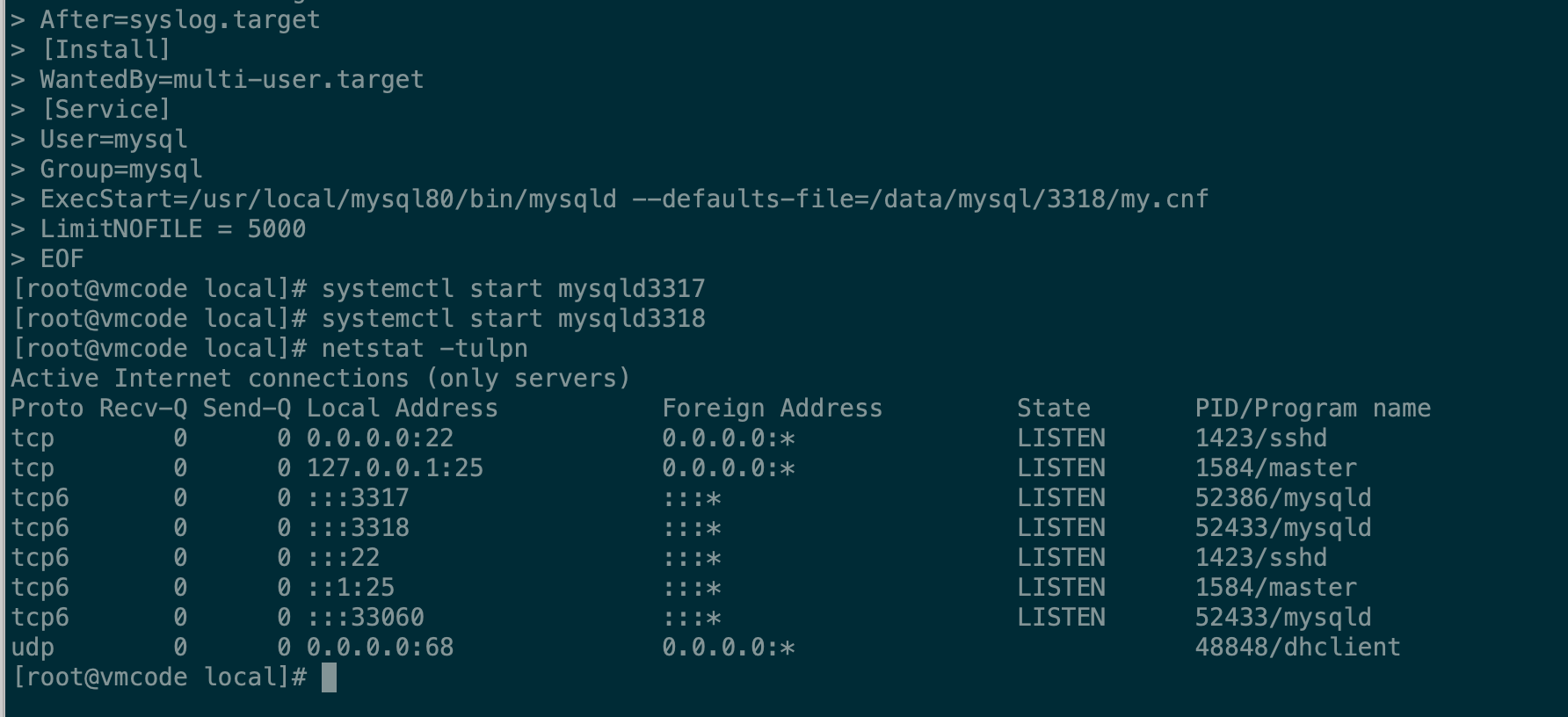Click the '1423/sshd' entry in tcp row
The width and height of the screenshot is (1568, 717).
[x=1260, y=438]
